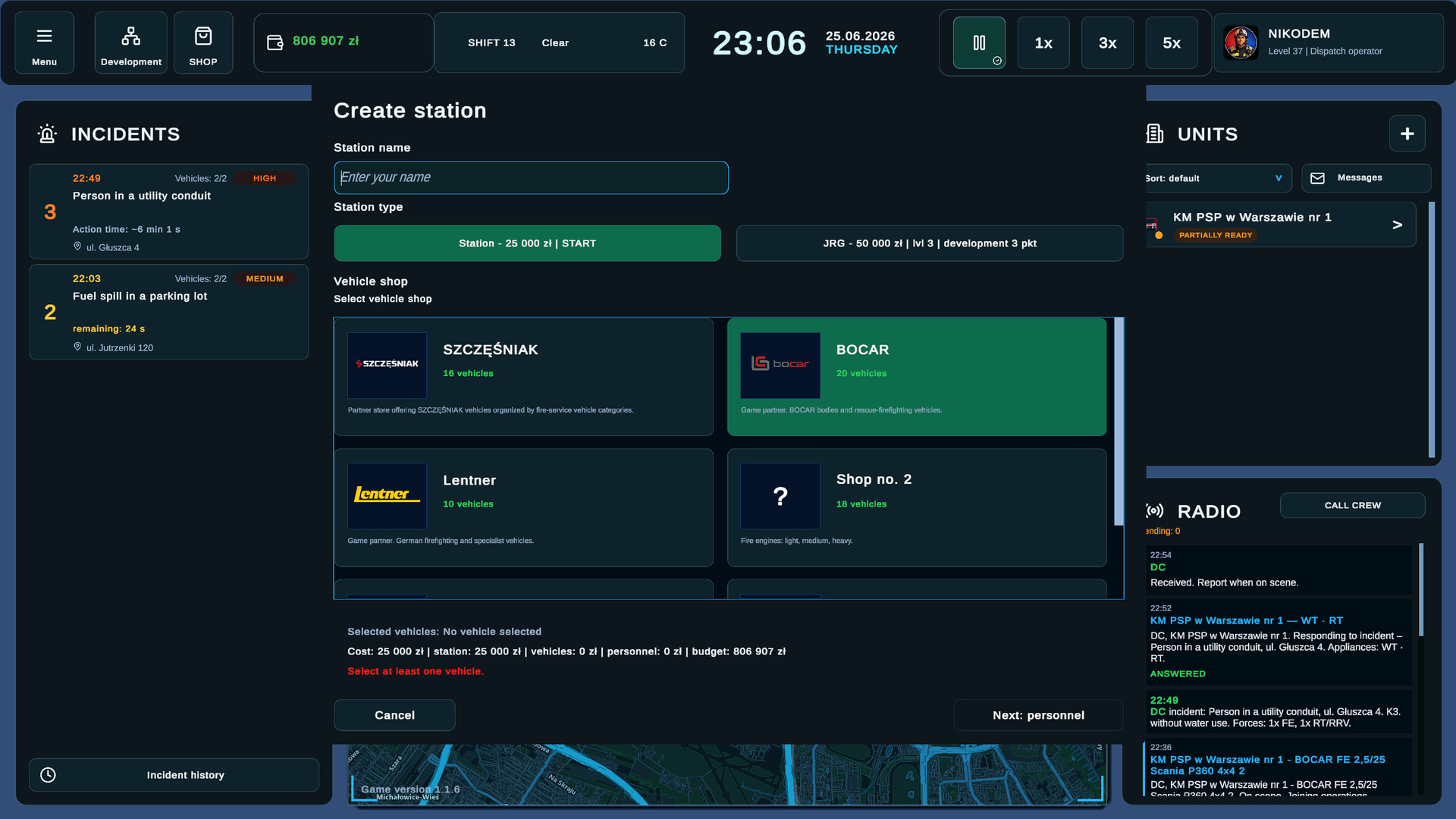The width and height of the screenshot is (1456, 819).
Task: Set game speed to 3x
Action: (1107, 42)
